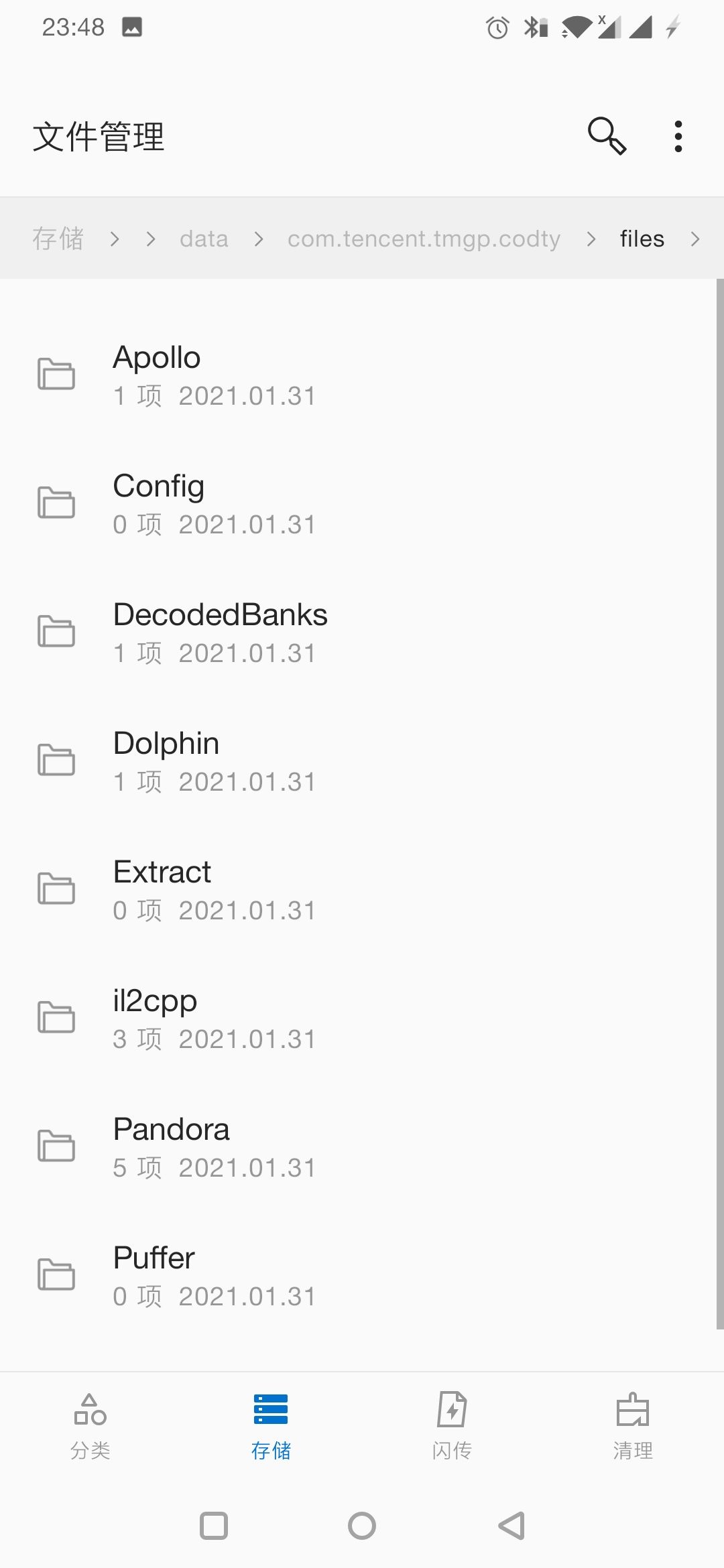
Task: Tap the Android home circle button
Action: [x=362, y=1526]
